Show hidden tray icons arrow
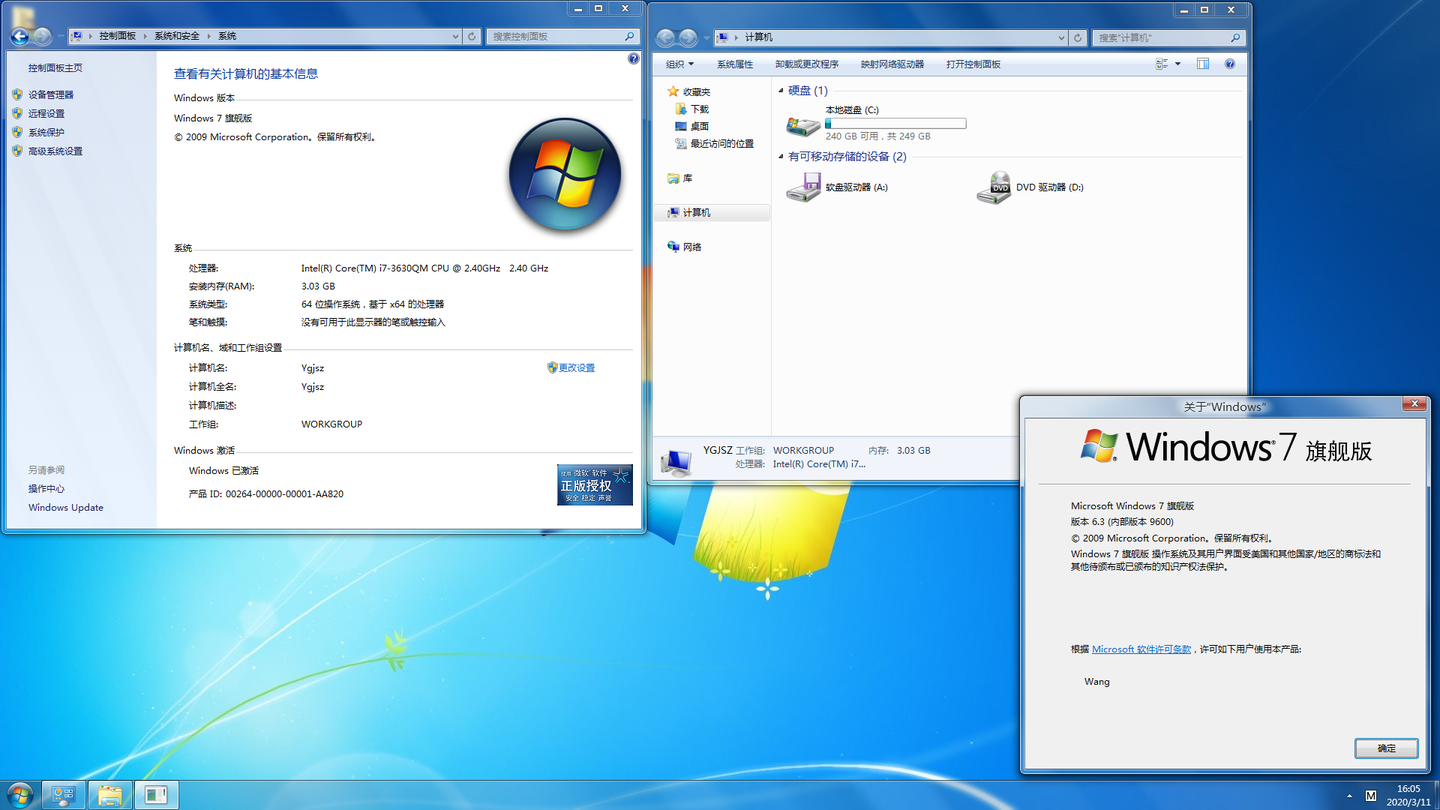The height and width of the screenshot is (810, 1440). 1349,796
